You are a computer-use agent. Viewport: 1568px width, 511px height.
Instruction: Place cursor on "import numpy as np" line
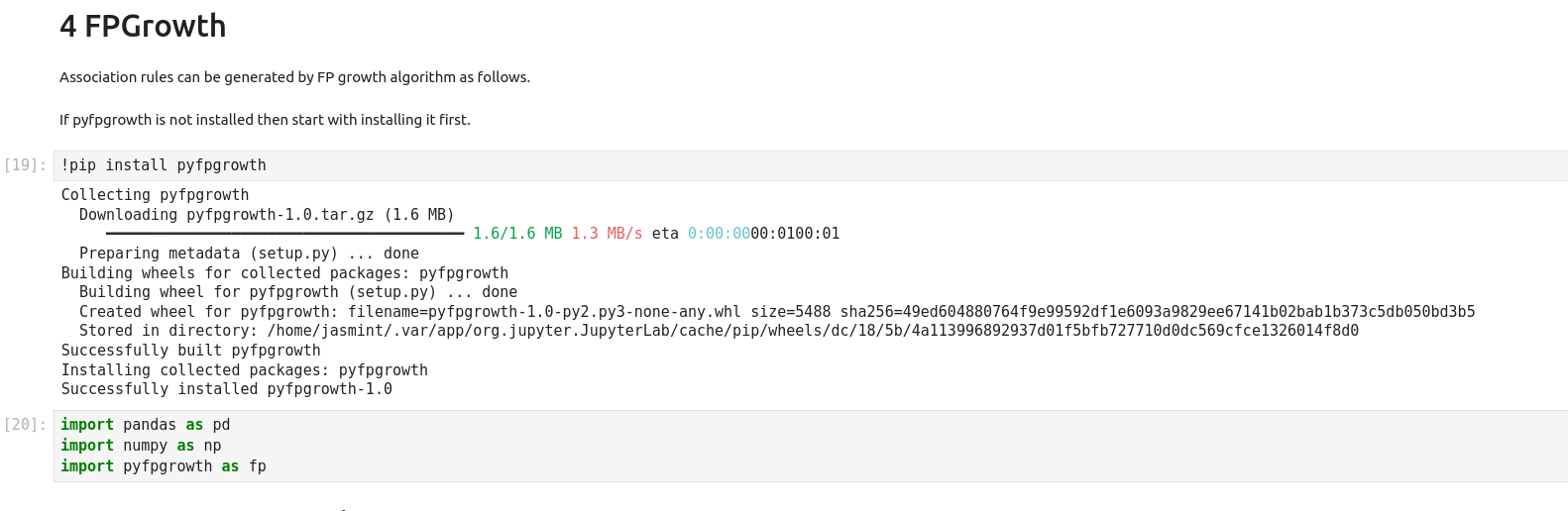point(141,446)
